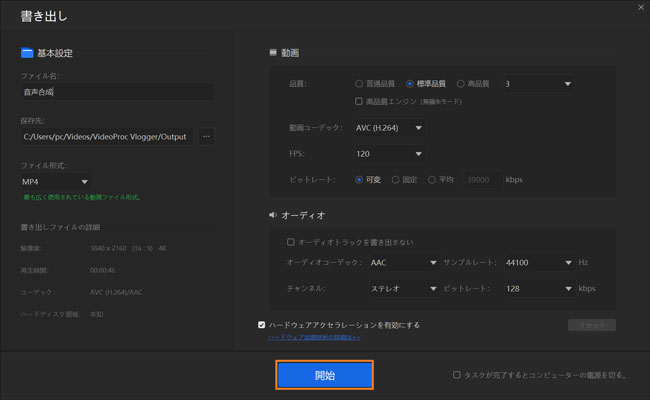Screen dimensions: 650x400
Task: Open the quality level 3 dropdown
Action: click(538, 84)
